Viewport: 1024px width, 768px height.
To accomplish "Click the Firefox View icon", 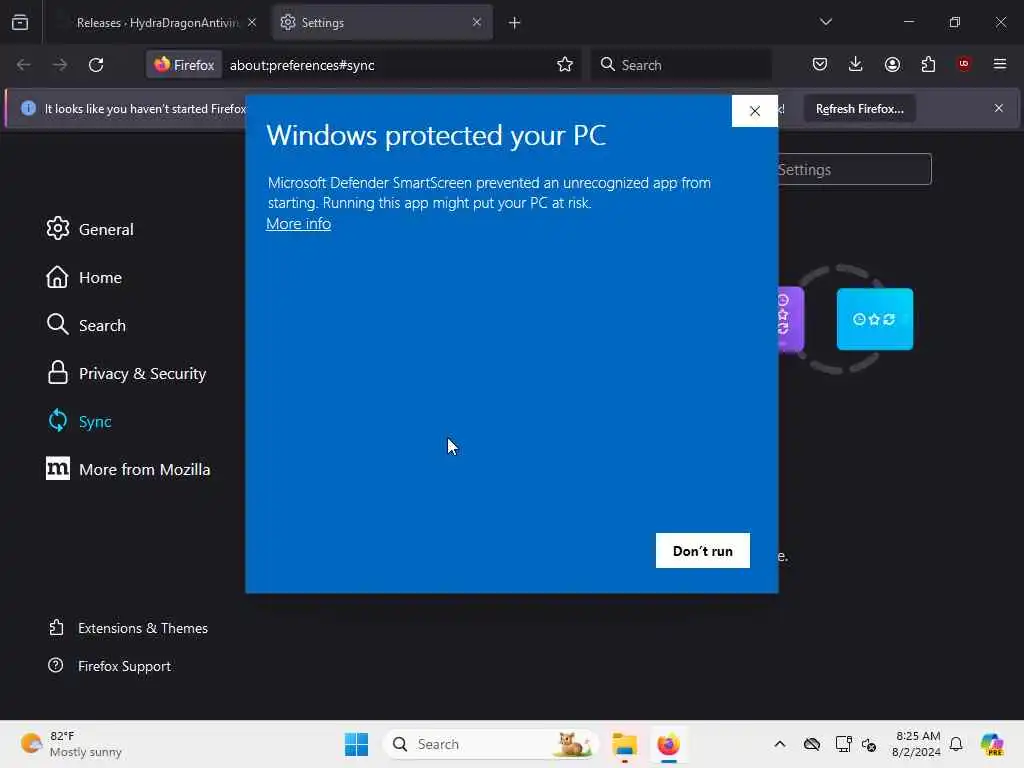I will tap(20, 23).
